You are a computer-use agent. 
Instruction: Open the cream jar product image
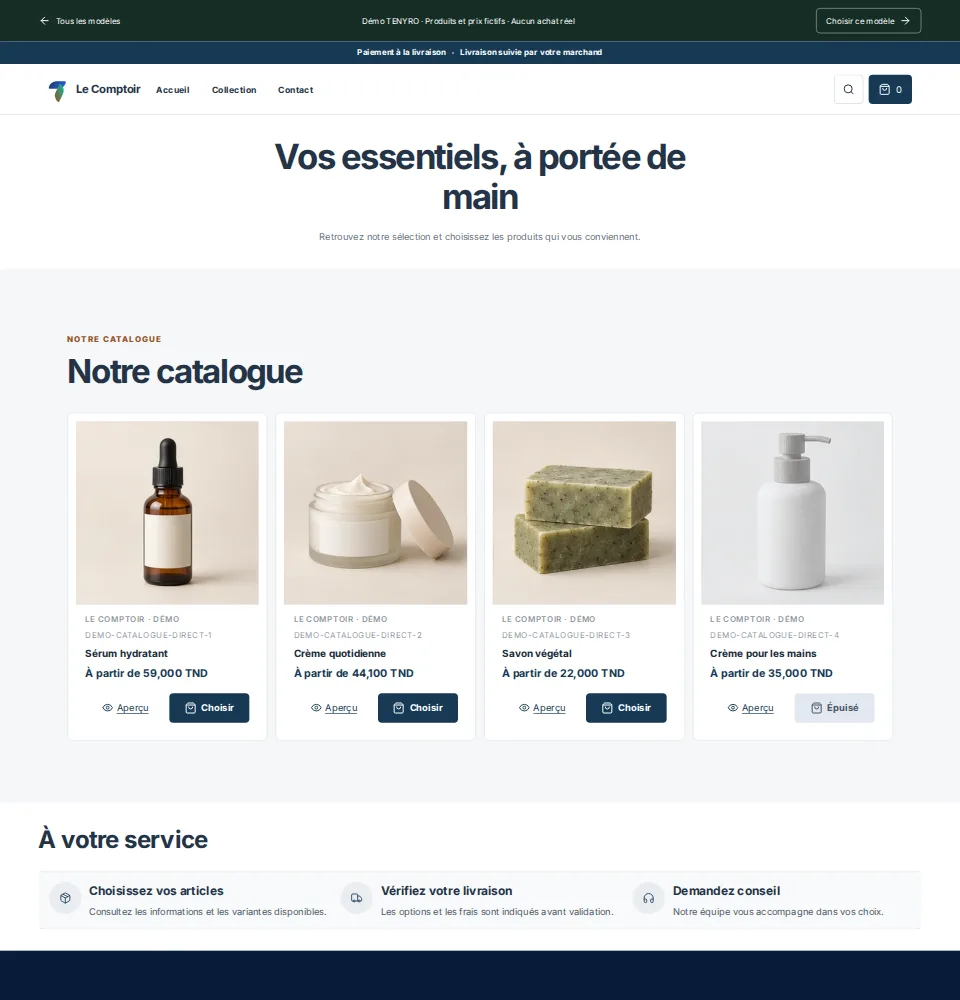click(x=376, y=513)
